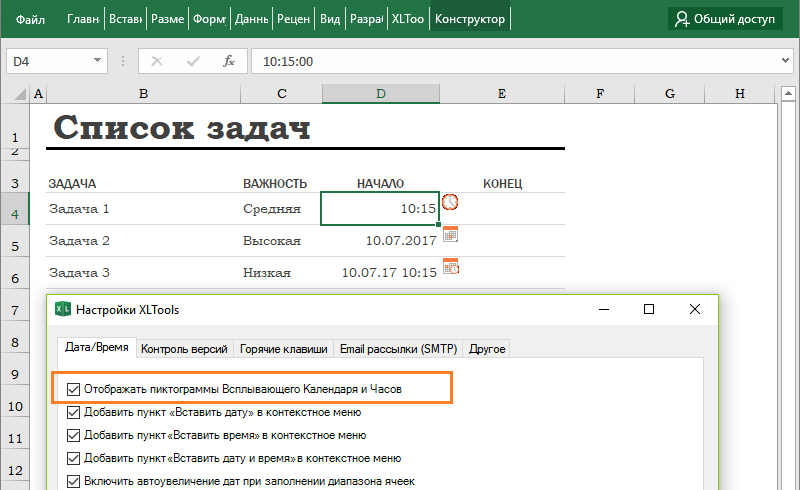Click the Средняя importance cell

[281, 208]
